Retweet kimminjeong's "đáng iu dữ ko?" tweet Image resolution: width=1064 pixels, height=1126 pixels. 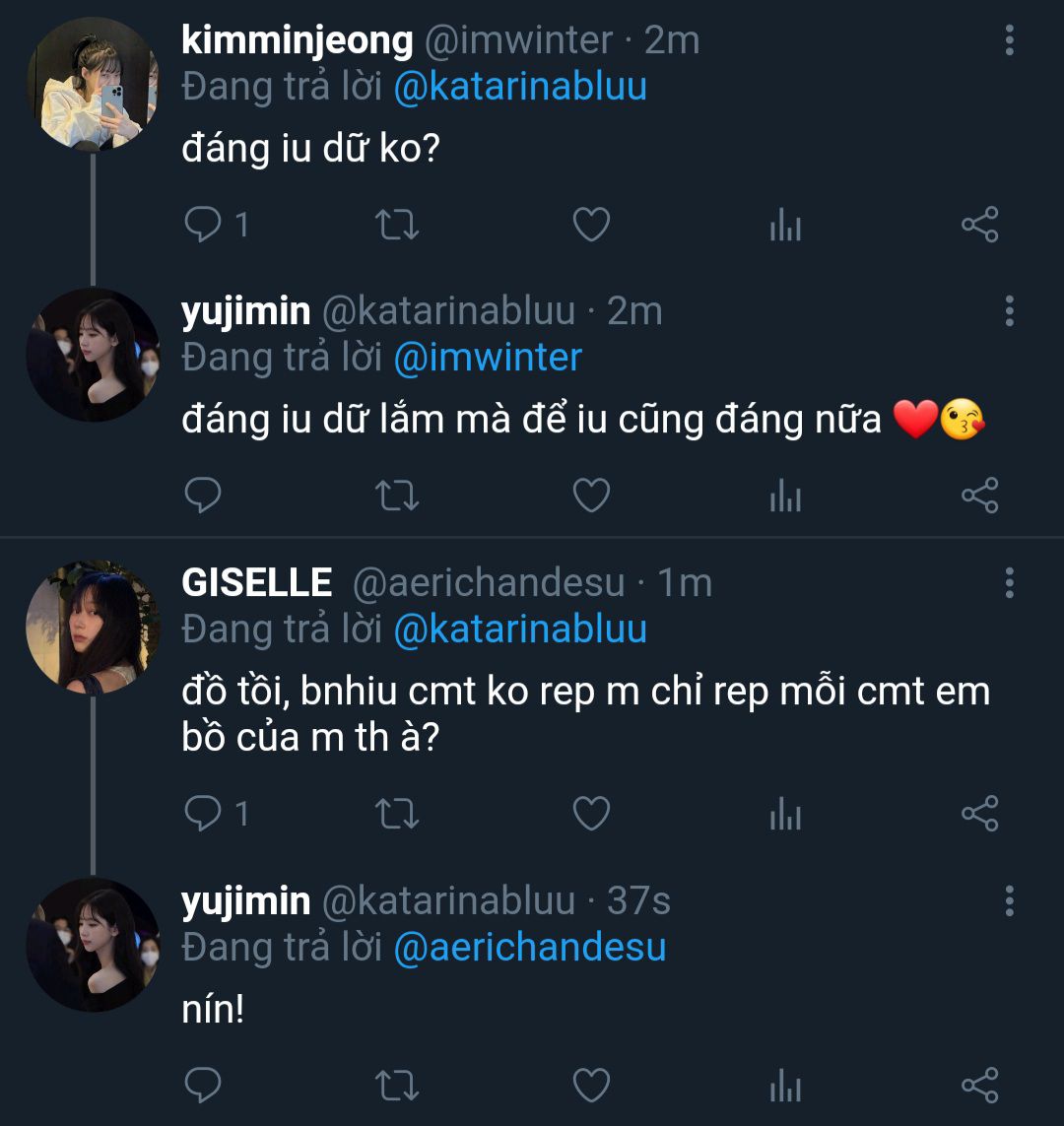[x=398, y=226]
